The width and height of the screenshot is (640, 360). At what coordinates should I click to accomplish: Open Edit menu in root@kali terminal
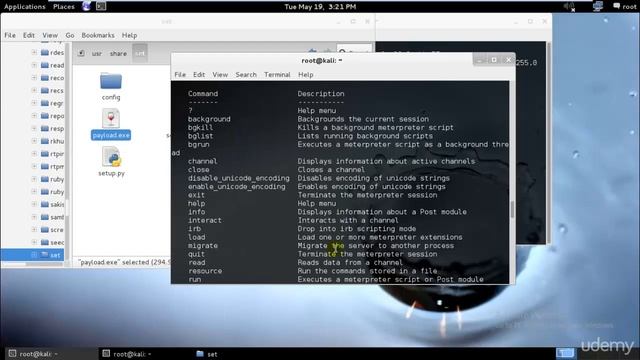[199, 75]
